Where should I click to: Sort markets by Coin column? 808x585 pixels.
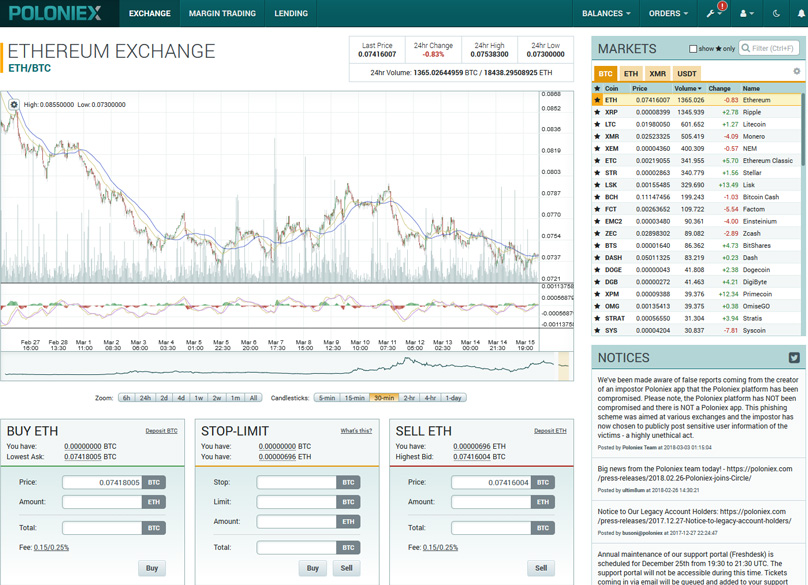click(x=612, y=88)
